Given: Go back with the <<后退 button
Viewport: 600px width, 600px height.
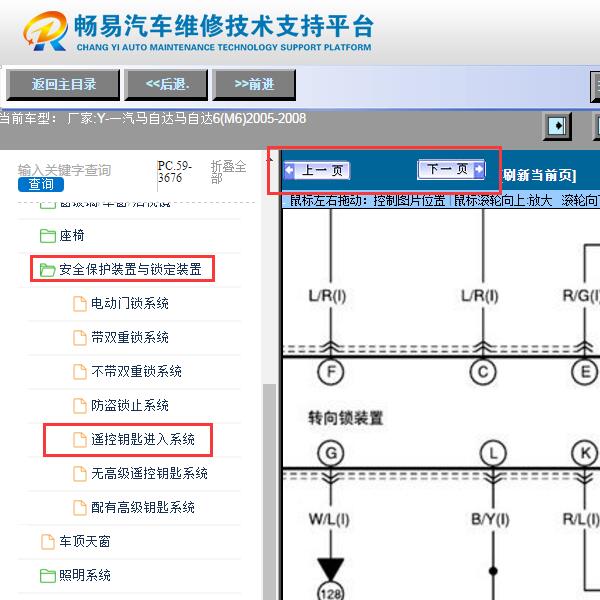Looking at the screenshot, I should click(x=166, y=85).
